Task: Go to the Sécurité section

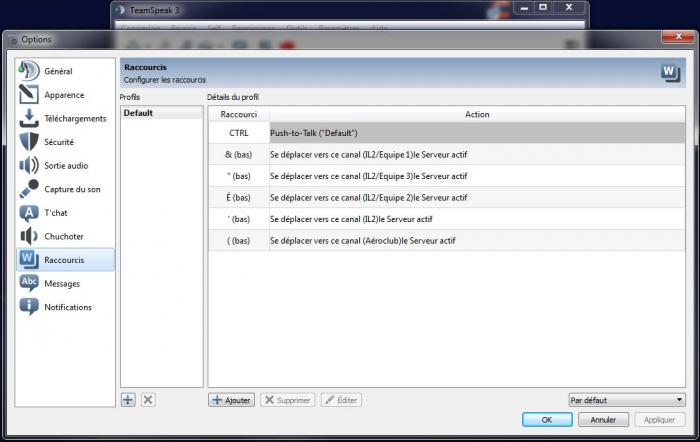Action: [x=59, y=142]
